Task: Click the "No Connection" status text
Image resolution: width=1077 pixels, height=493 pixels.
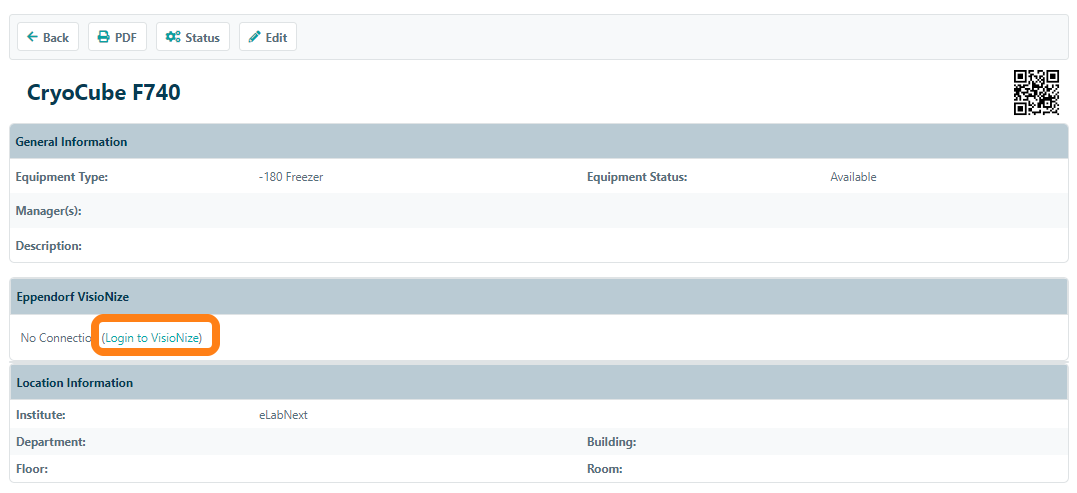Action: pyautogui.click(x=57, y=338)
